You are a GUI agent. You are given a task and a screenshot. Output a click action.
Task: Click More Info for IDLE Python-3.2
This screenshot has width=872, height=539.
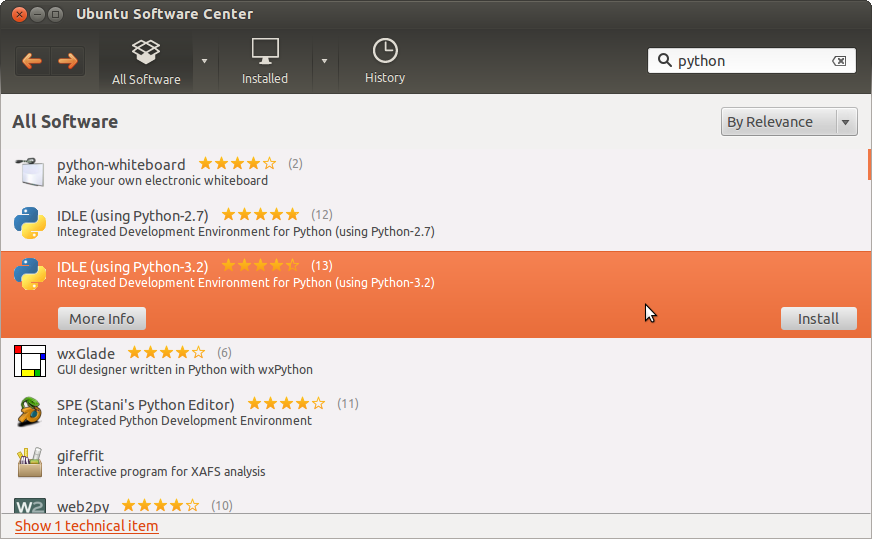(102, 319)
